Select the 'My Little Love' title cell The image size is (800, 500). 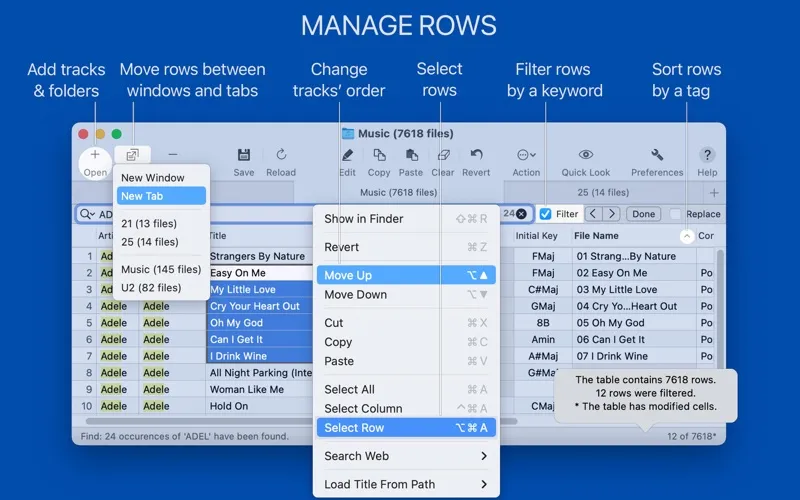tap(260, 289)
